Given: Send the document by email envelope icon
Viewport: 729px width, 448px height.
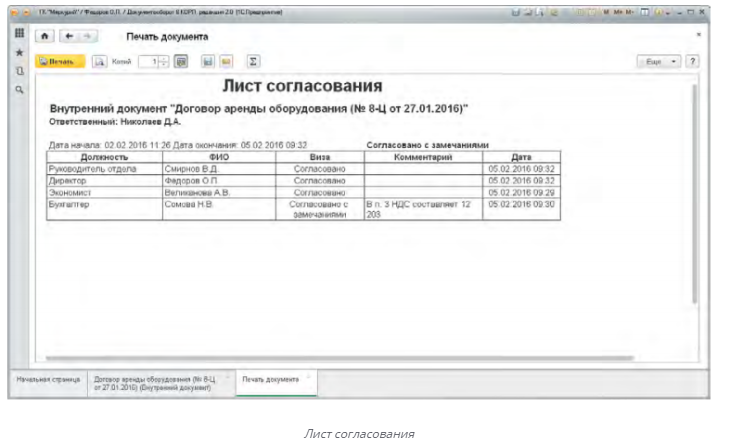Looking at the screenshot, I should pyautogui.click(x=226, y=62).
